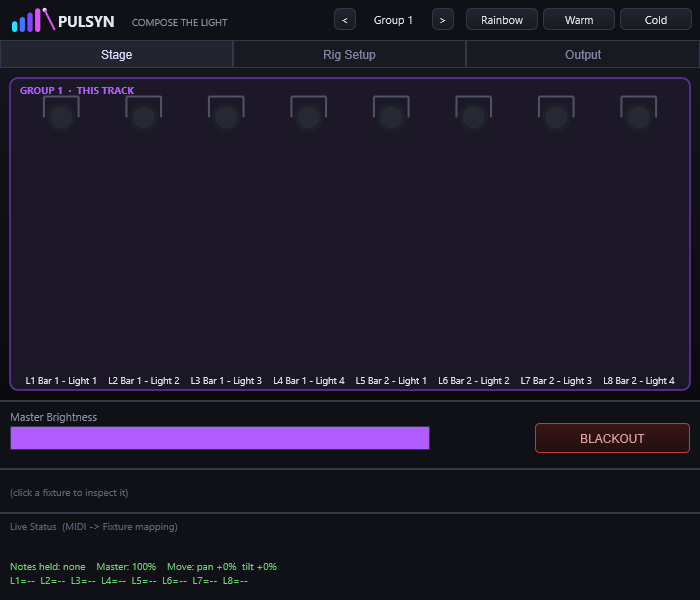The width and height of the screenshot is (700, 600).
Task: Click '(click a fixture to inspect it)' hint
Action: (x=69, y=493)
